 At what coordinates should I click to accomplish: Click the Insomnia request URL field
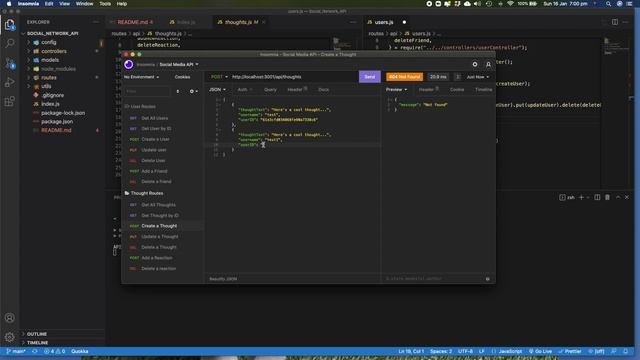(x=293, y=77)
